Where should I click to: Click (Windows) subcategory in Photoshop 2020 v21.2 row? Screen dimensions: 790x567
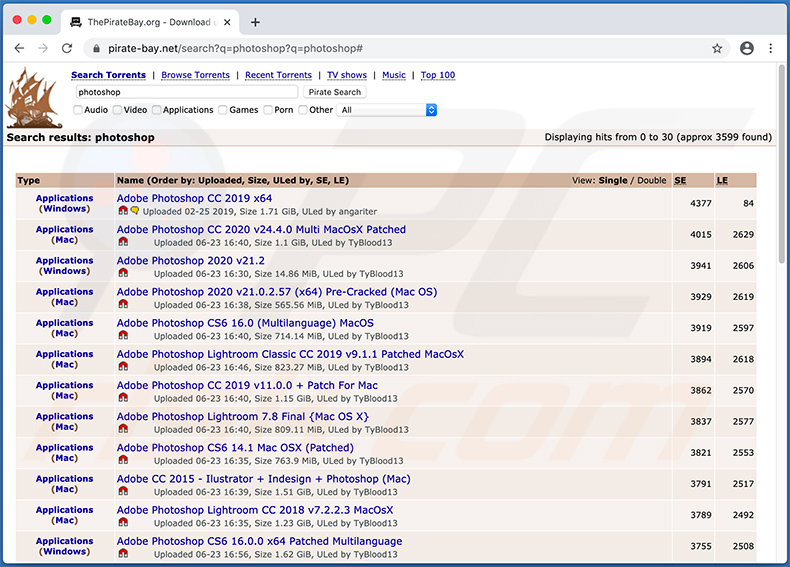pyautogui.click(x=64, y=271)
